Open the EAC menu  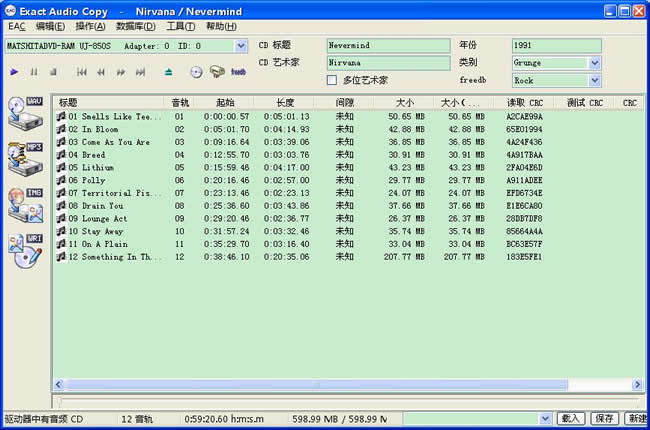(x=17, y=27)
